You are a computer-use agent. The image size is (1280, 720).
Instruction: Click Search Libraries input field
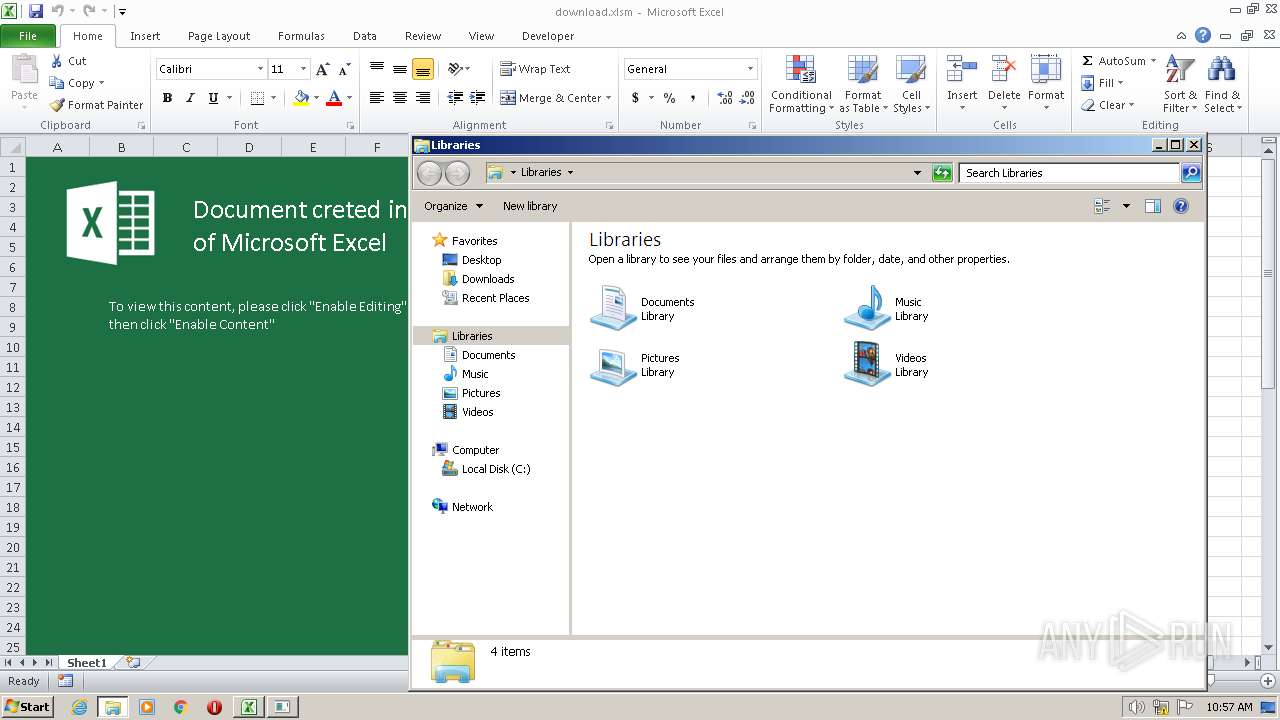coord(1069,173)
